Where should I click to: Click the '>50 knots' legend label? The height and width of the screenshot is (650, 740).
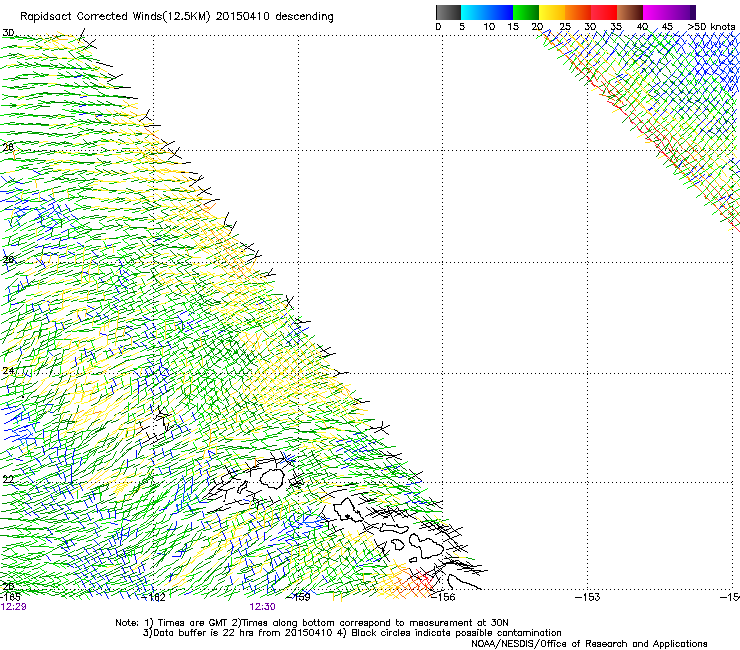711,26
